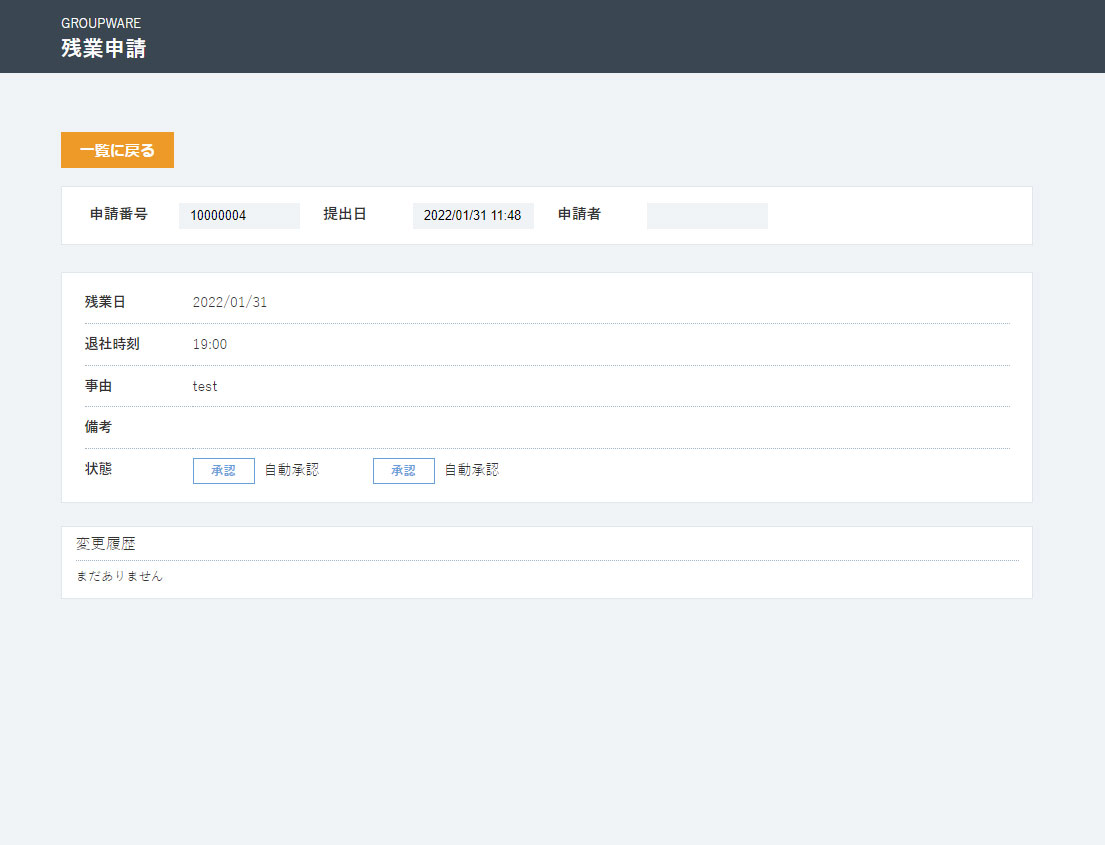Select the 退社時刻 value 19:00

[x=210, y=345]
